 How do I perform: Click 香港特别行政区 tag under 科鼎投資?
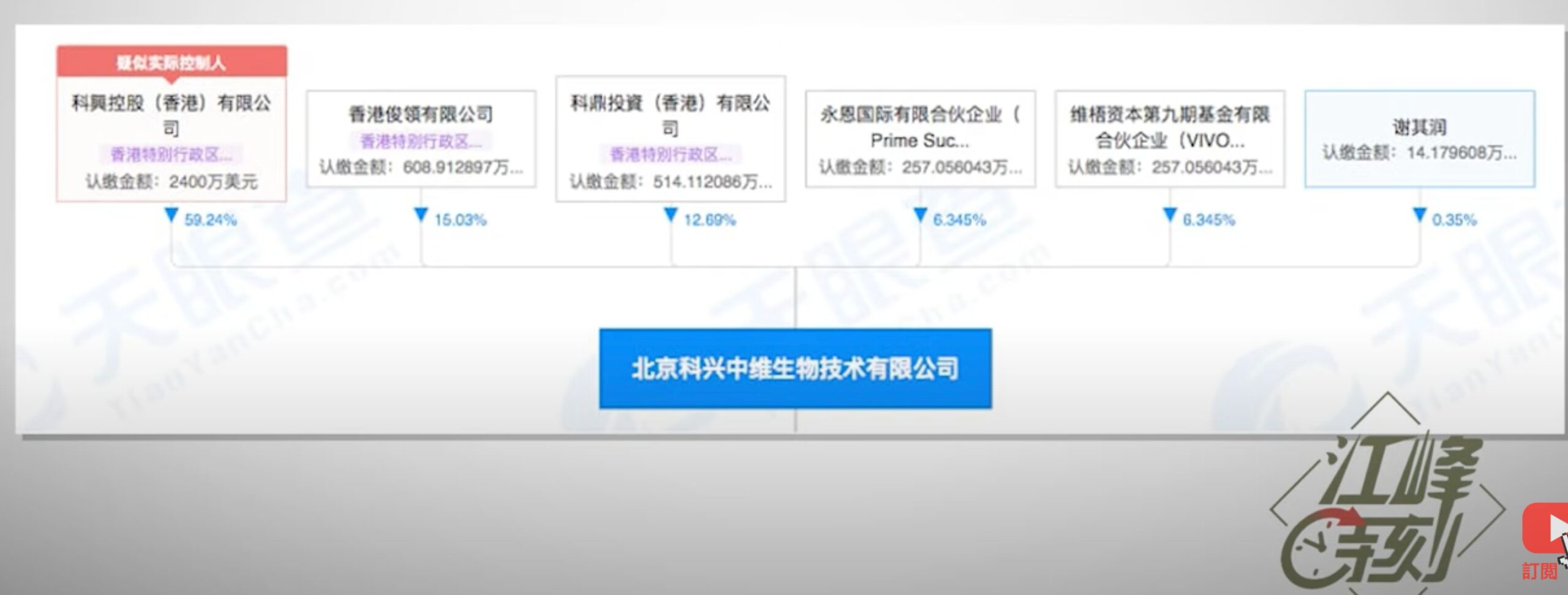pos(671,154)
